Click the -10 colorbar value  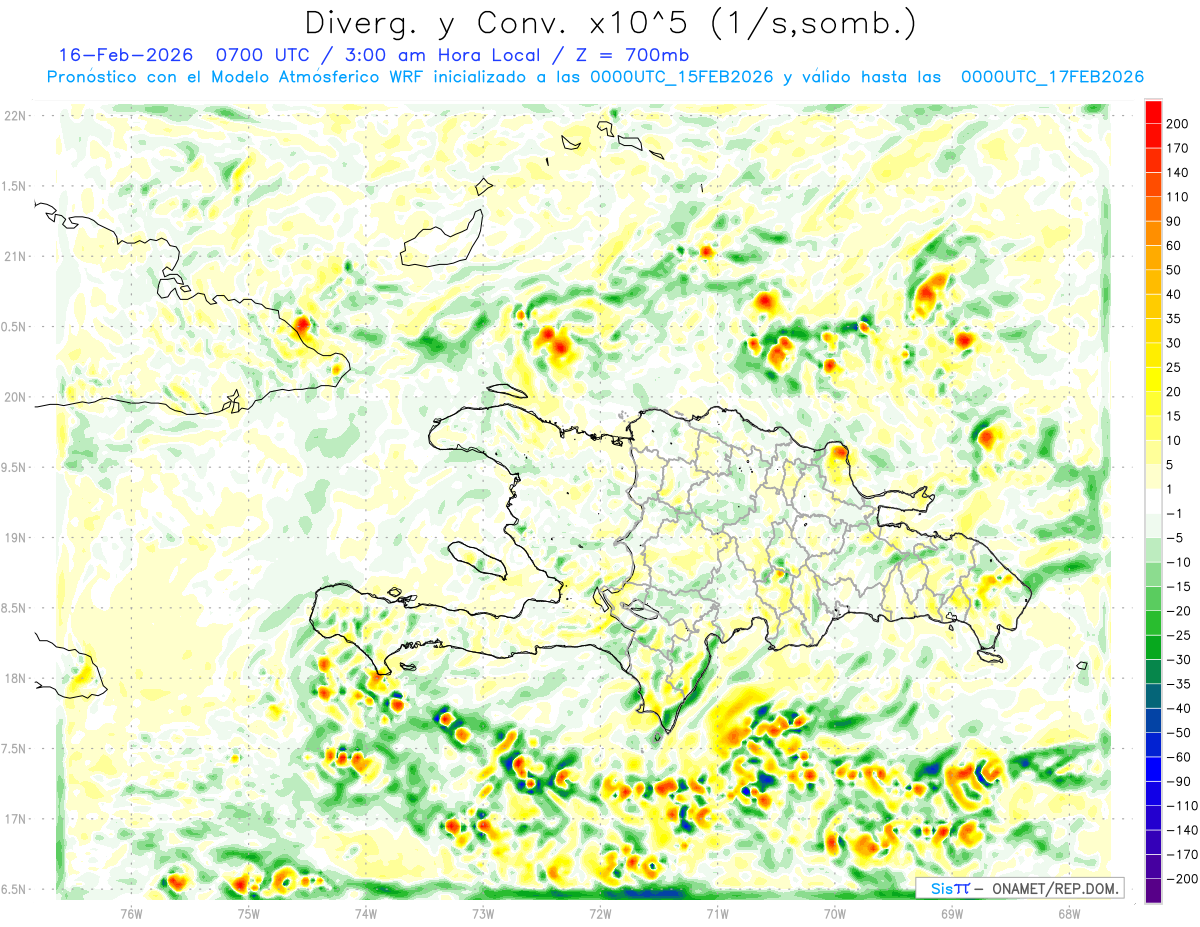coord(1180,562)
